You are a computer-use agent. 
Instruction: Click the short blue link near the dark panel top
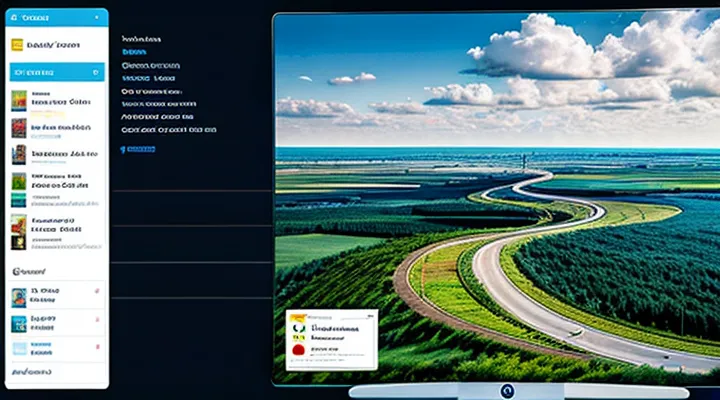[x=134, y=52]
